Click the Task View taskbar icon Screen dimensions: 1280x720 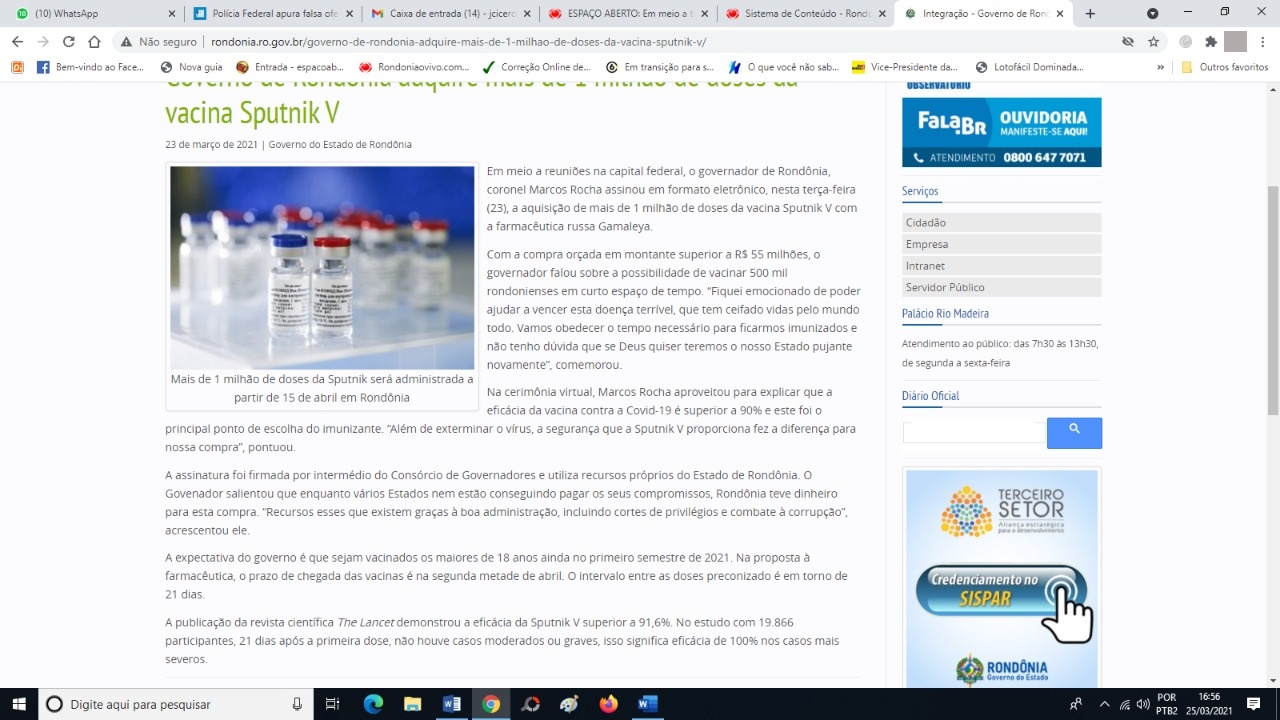[333, 704]
